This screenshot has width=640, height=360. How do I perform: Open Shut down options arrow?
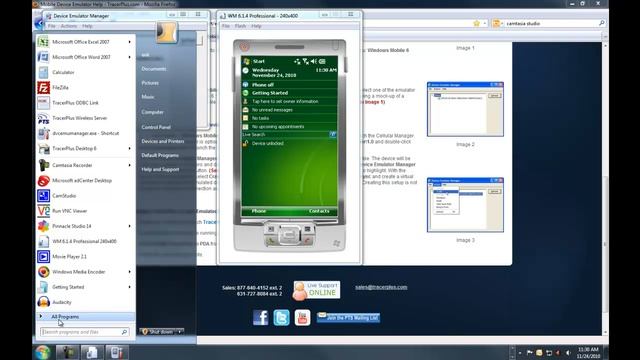coord(180,332)
